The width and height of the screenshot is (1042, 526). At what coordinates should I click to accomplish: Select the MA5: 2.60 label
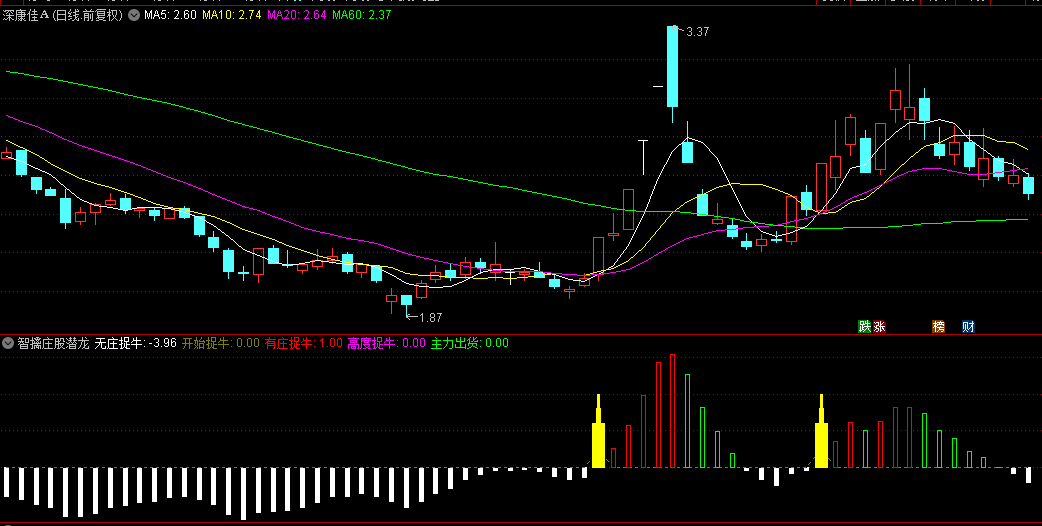click(x=170, y=15)
